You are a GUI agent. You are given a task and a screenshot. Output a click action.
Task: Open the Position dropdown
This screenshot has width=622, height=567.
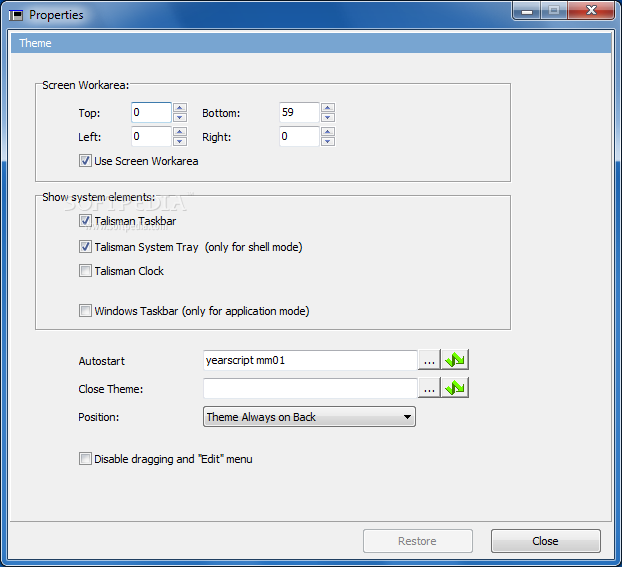click(x=309, y=417)
